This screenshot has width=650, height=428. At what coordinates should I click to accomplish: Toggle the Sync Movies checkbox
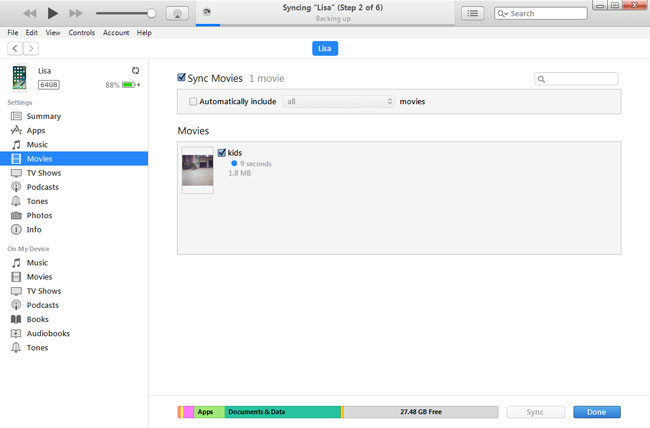[x=181, y=77]
